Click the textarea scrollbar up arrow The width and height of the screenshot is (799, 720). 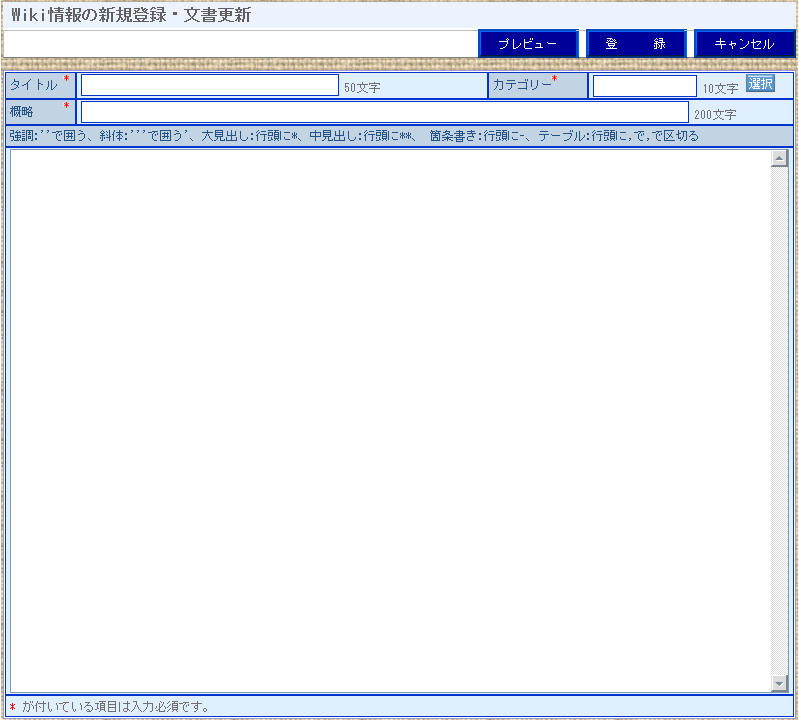point(779,158)
